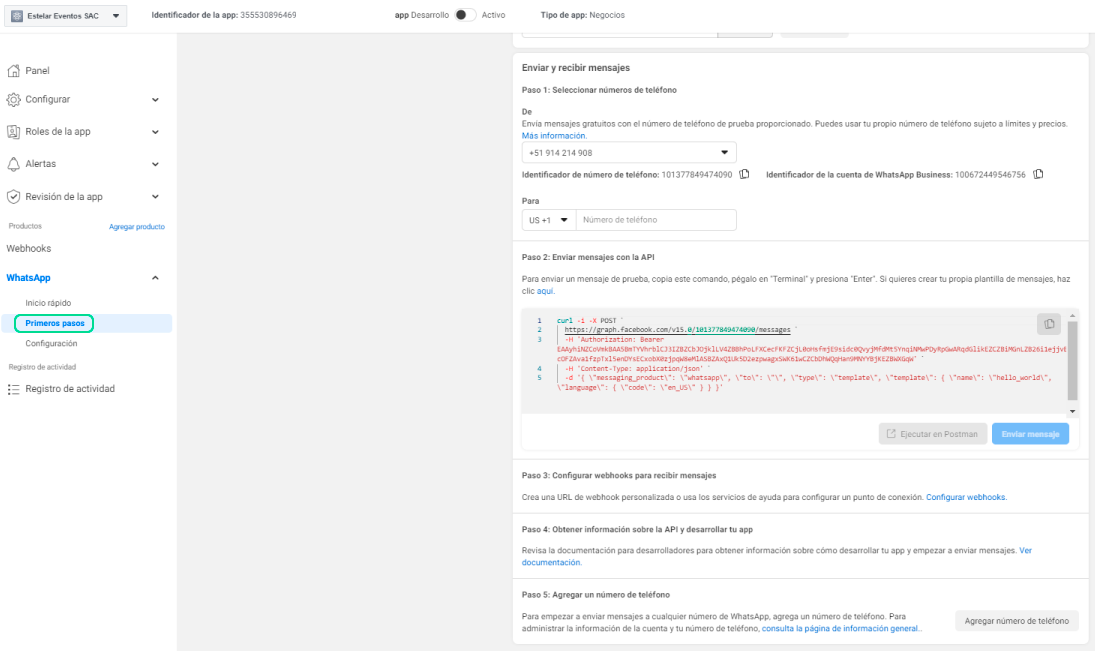Toggle app mode from Desarrollo to Activo
This screenshot has height=651, width=1095.
(x=464, y=15)
